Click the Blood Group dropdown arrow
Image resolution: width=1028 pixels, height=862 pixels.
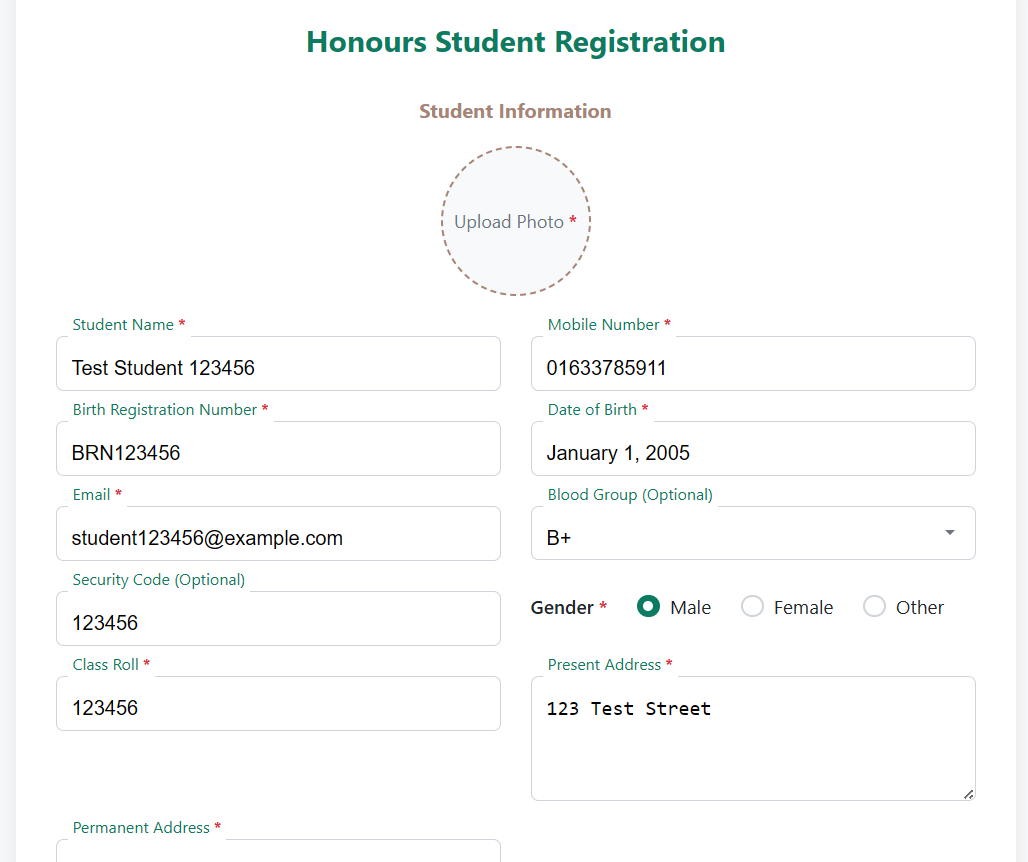point(949,532)
